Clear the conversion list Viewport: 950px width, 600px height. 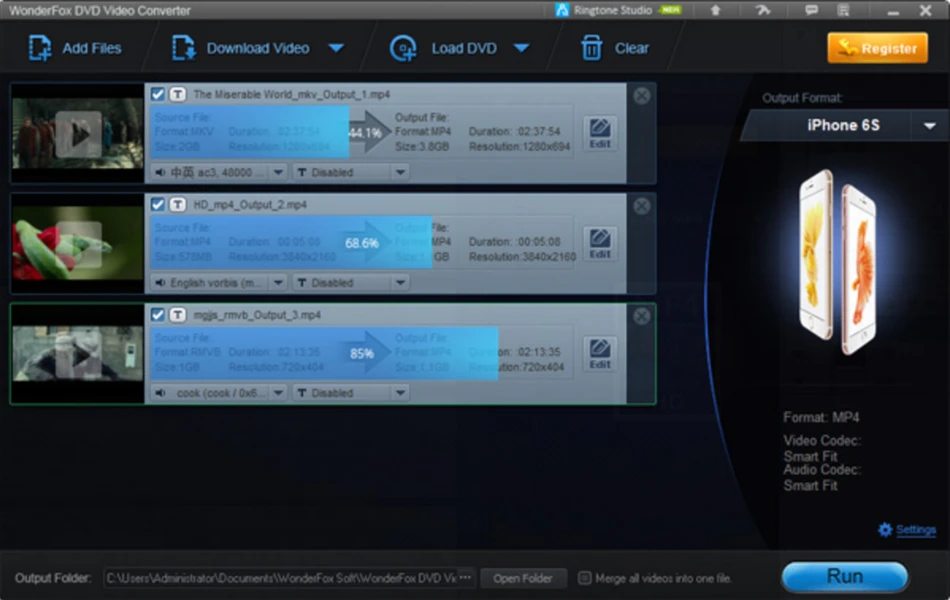click(x=616, y=47)
